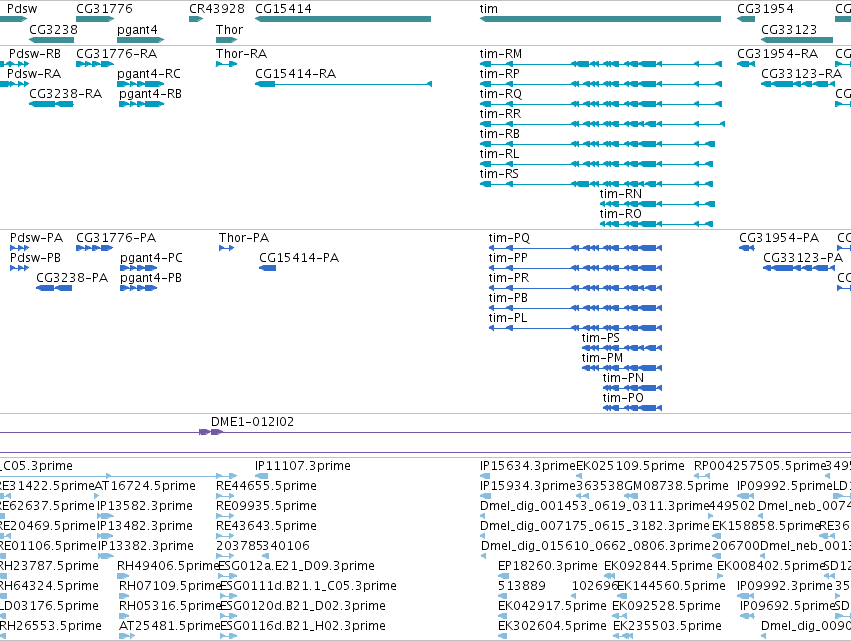Image resolution: width=851 pixels, height=641 pixels.
Task: Select the Pdsw-RA transcript label
Action: coord(34,74)
